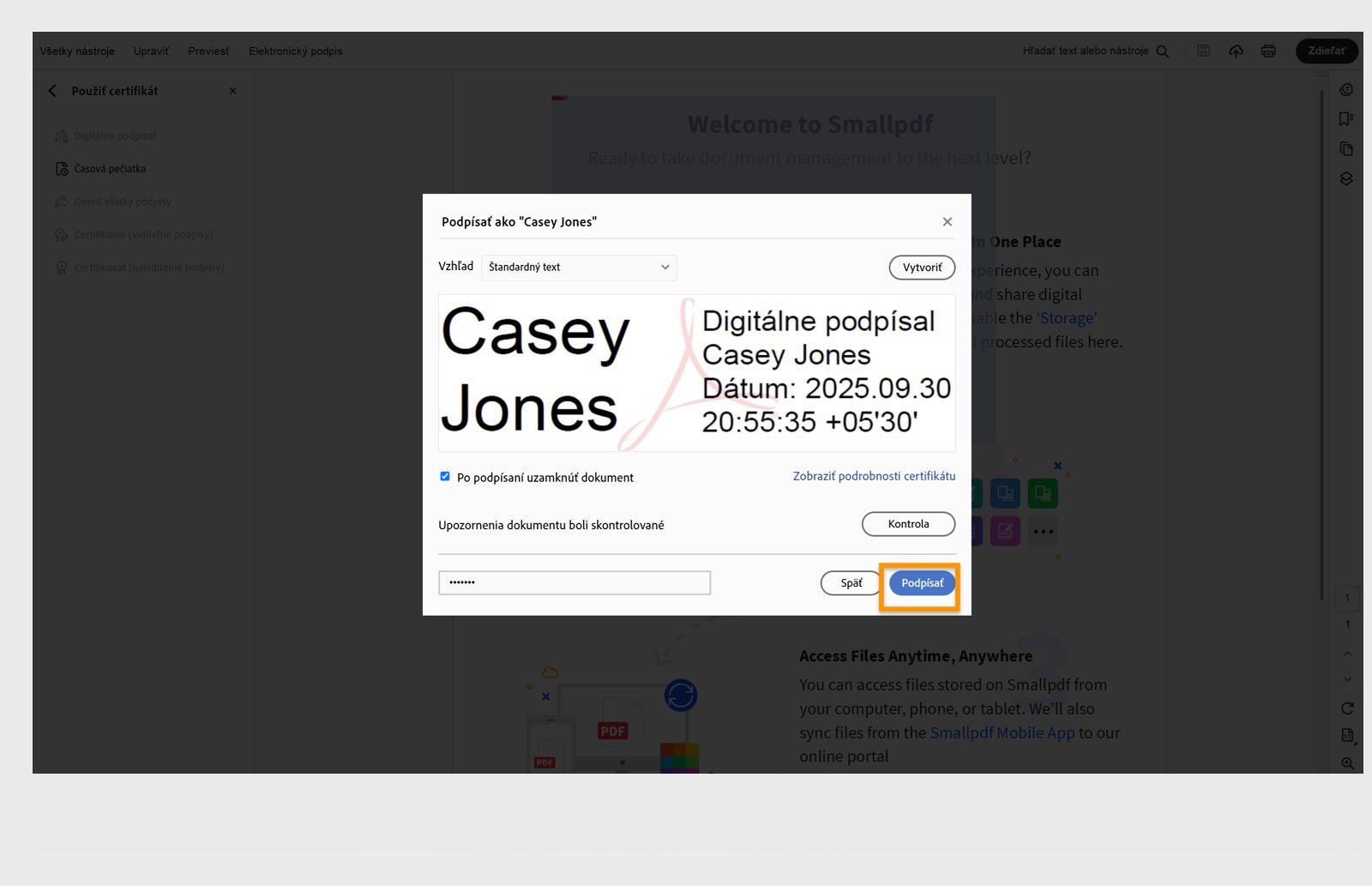Select Časová pečiatka tool
The width and height of the screenshot is (1372, 886).
coord(100,169)
